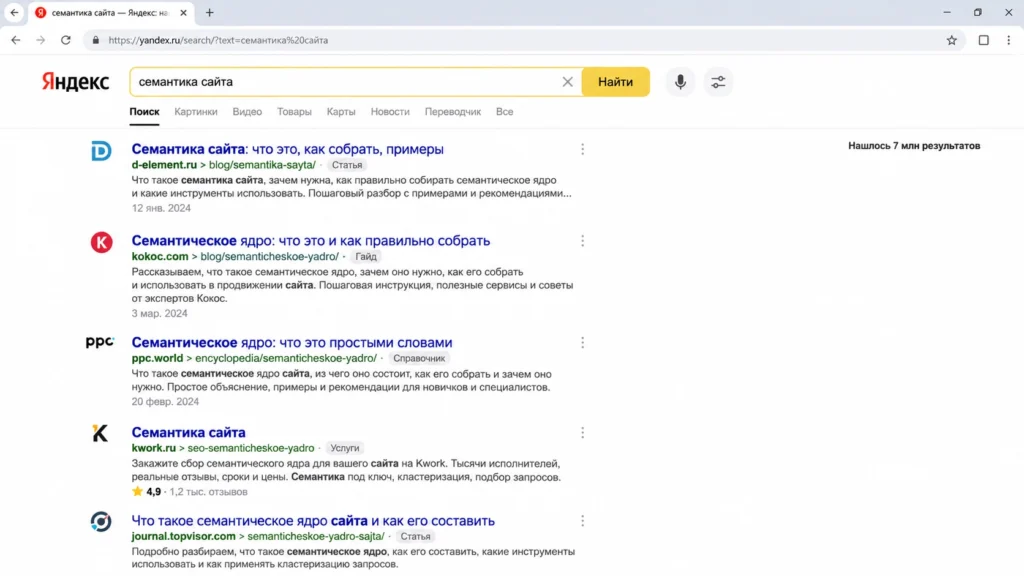The image size is (1024, 576).
Task: Click the Найти search button
Action: (x=615, y=82)
